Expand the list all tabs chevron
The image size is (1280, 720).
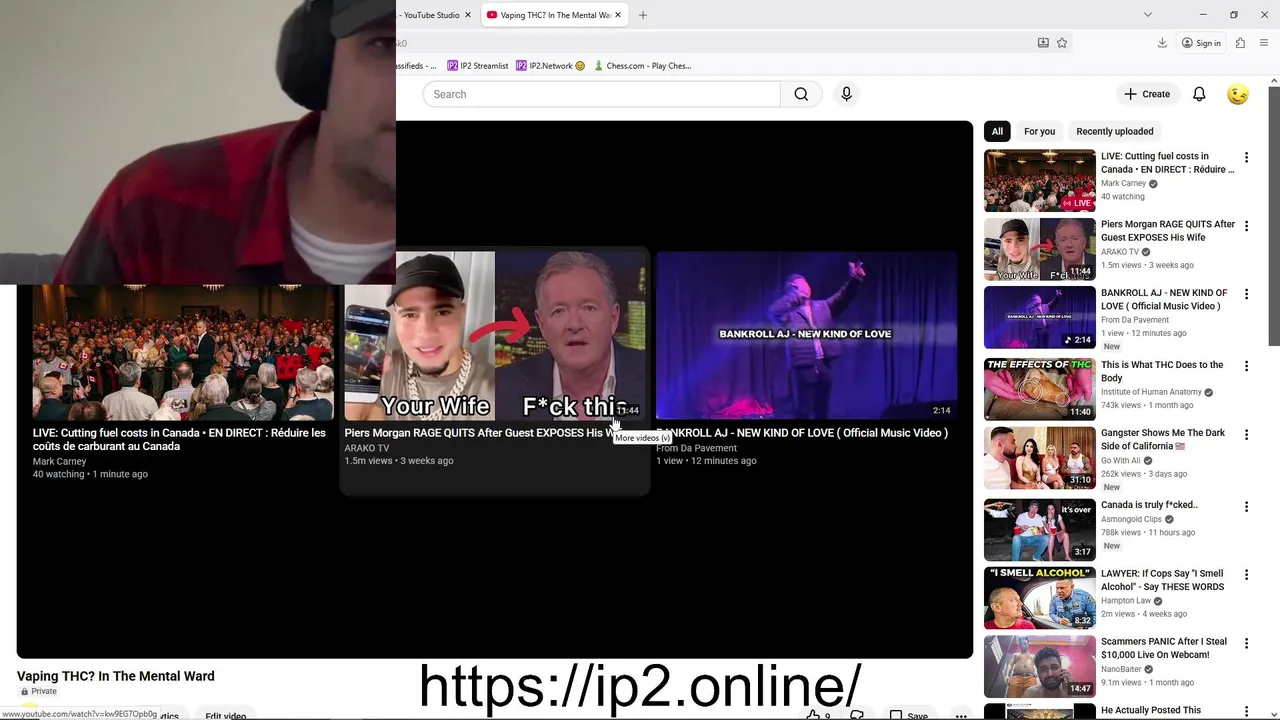(1147, 15)
